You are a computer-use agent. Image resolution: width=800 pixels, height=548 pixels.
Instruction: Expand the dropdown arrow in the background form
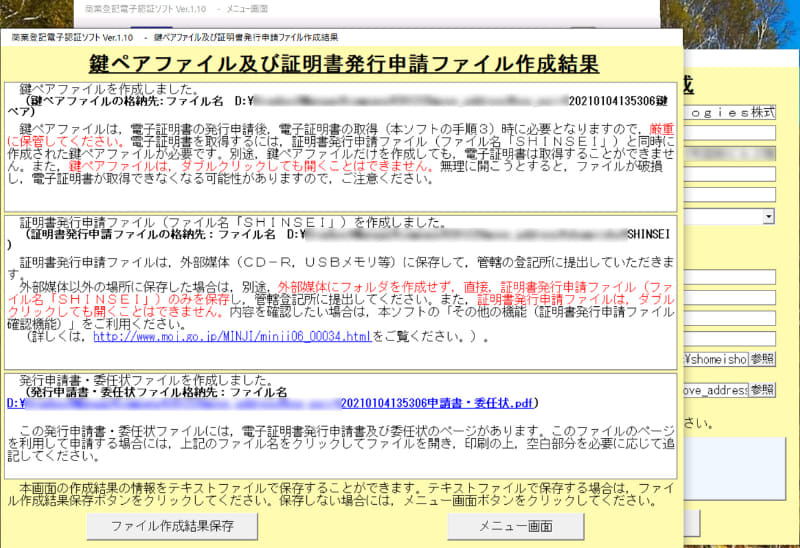tap(769, 216)
